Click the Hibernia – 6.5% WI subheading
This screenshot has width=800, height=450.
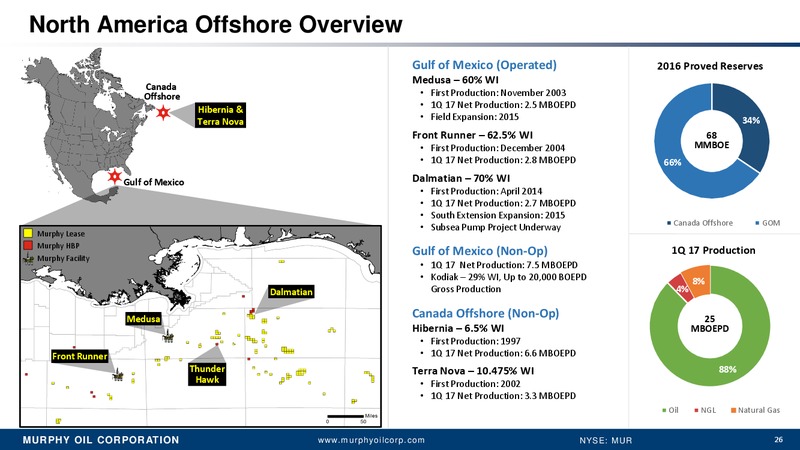(458, 328)
